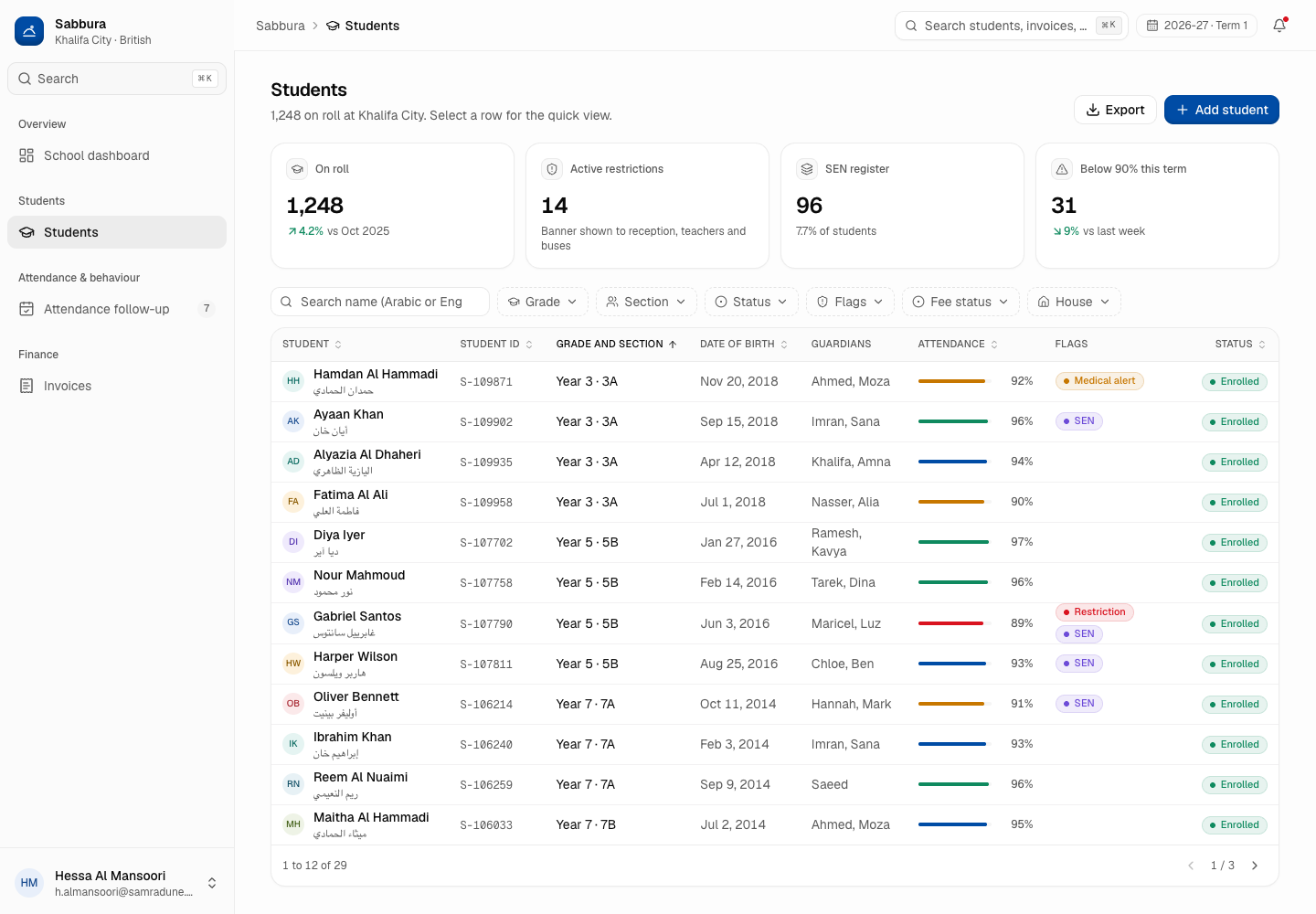Click the AD avatar for Alyazia Al Dhaheri
Screen dimensions: 1316x914
[x=293, y=462]
